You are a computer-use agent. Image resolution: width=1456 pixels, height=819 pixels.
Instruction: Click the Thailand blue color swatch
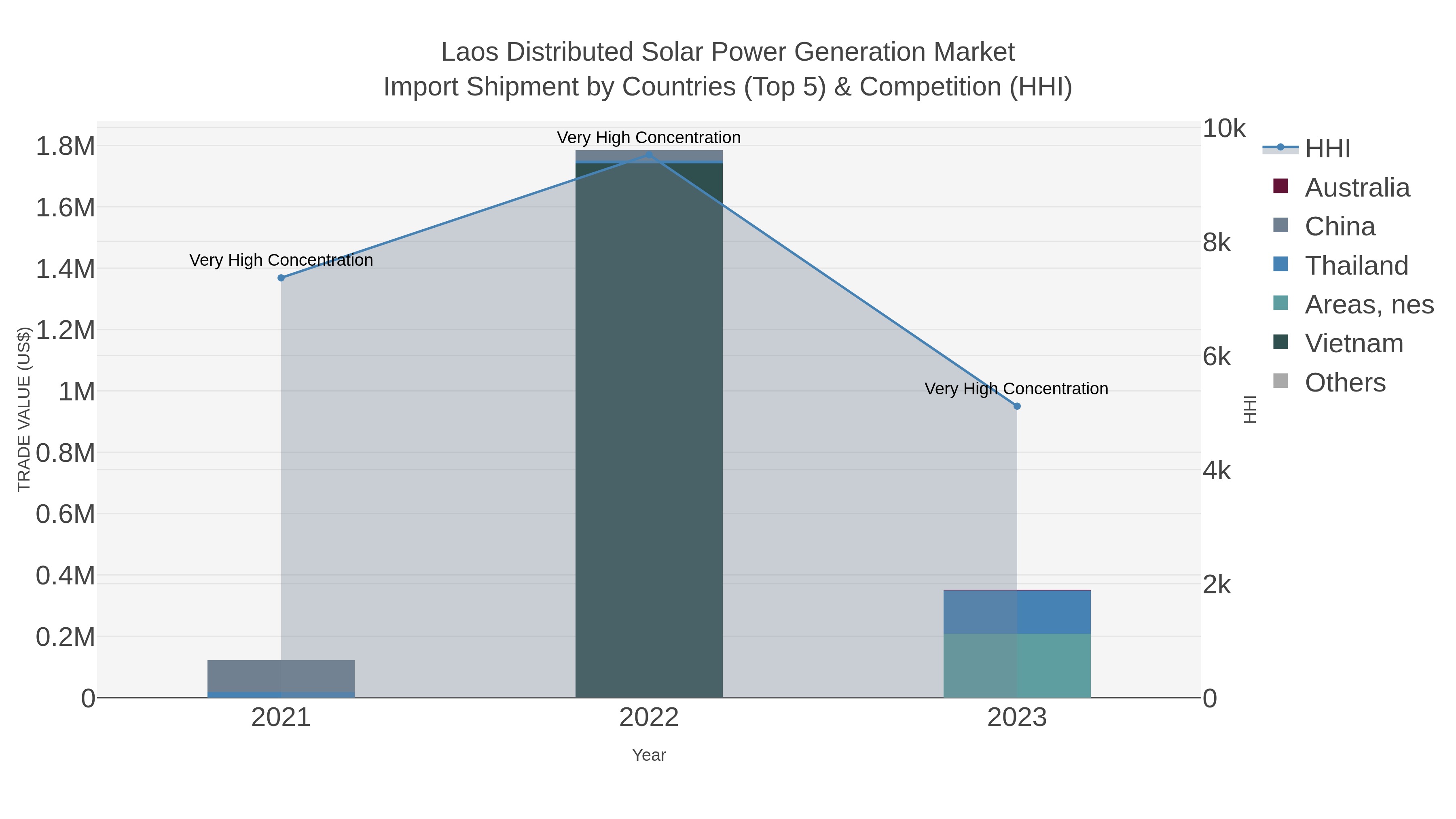pyautogui.click(x=1280, y=264)
